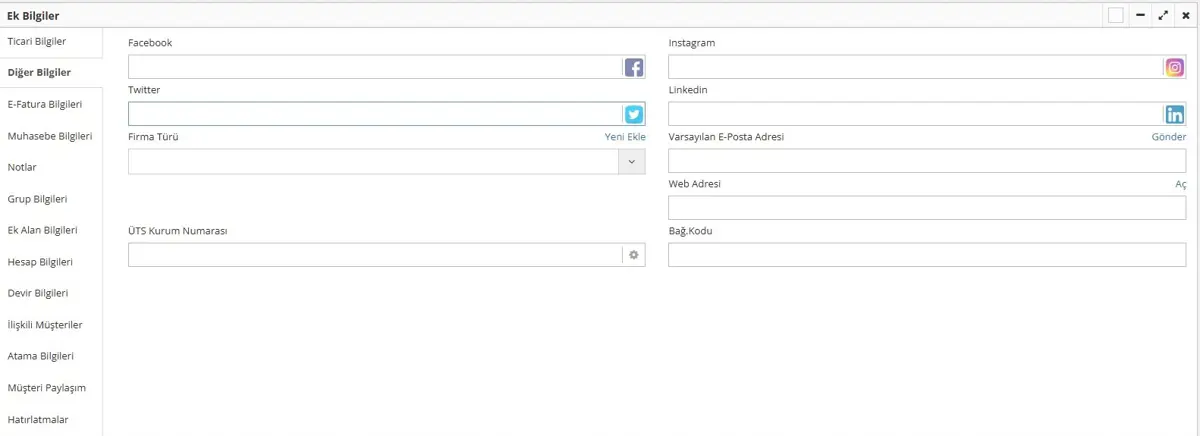Click the Instagram icon button
The height and width of the screenshot is (436, 1200).
tap(1175, 68)
